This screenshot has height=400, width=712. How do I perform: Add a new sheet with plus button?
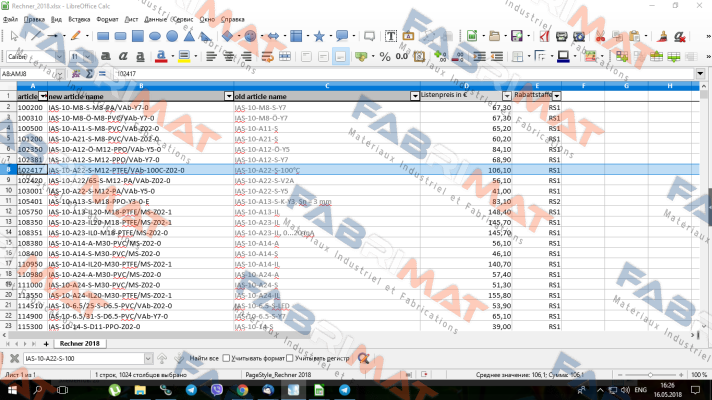point(46,344)
